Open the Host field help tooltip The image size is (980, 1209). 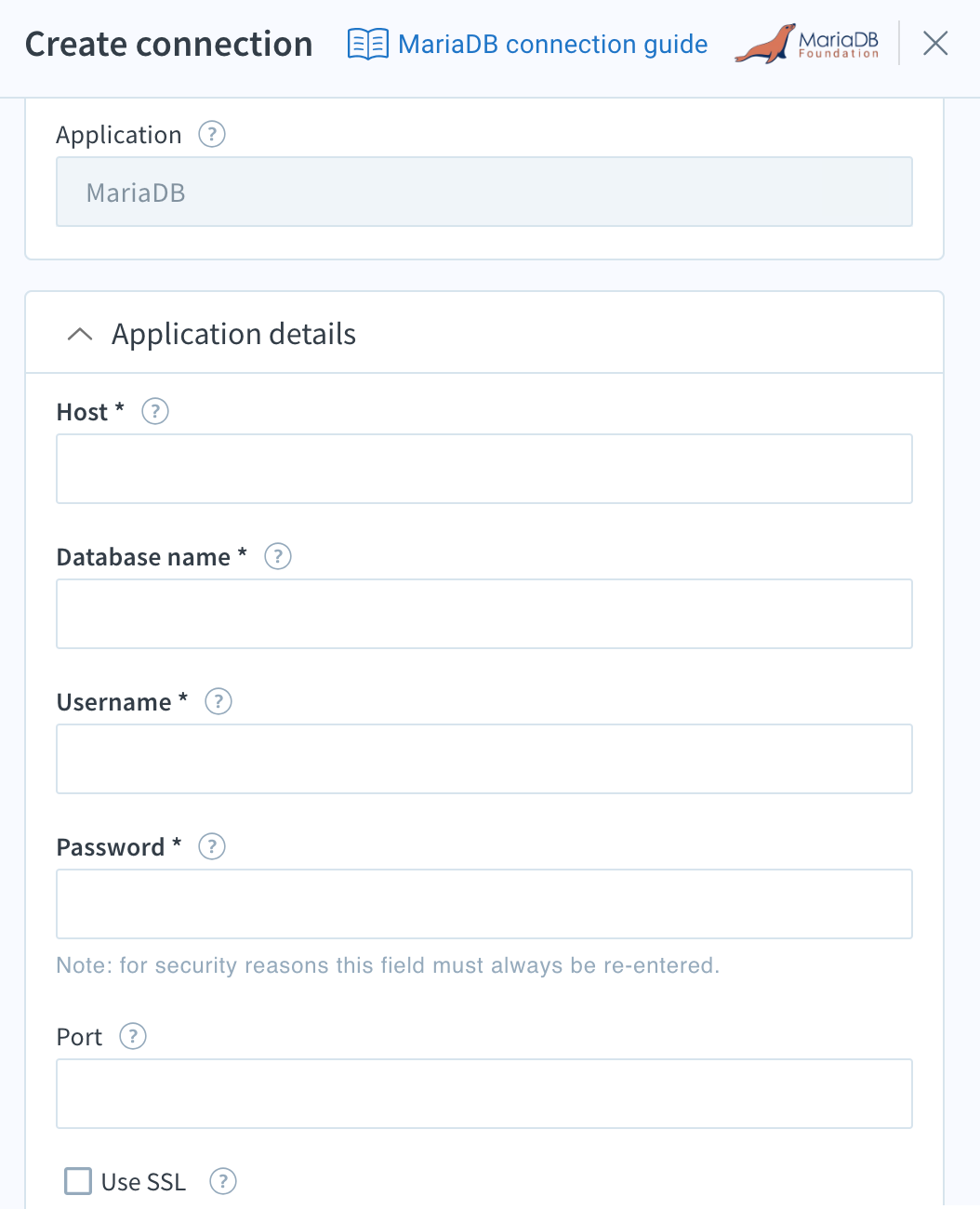tap(154, 411)
